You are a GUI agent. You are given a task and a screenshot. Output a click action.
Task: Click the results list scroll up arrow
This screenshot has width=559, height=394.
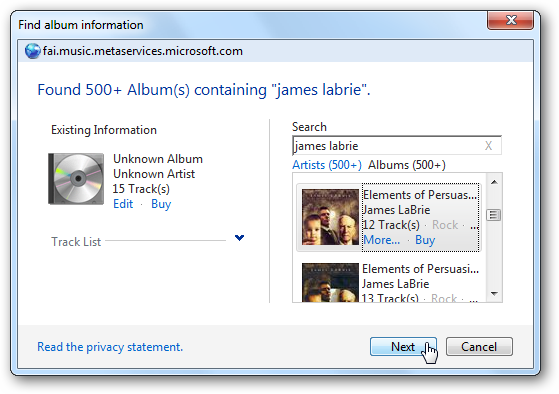pos(494,182)
